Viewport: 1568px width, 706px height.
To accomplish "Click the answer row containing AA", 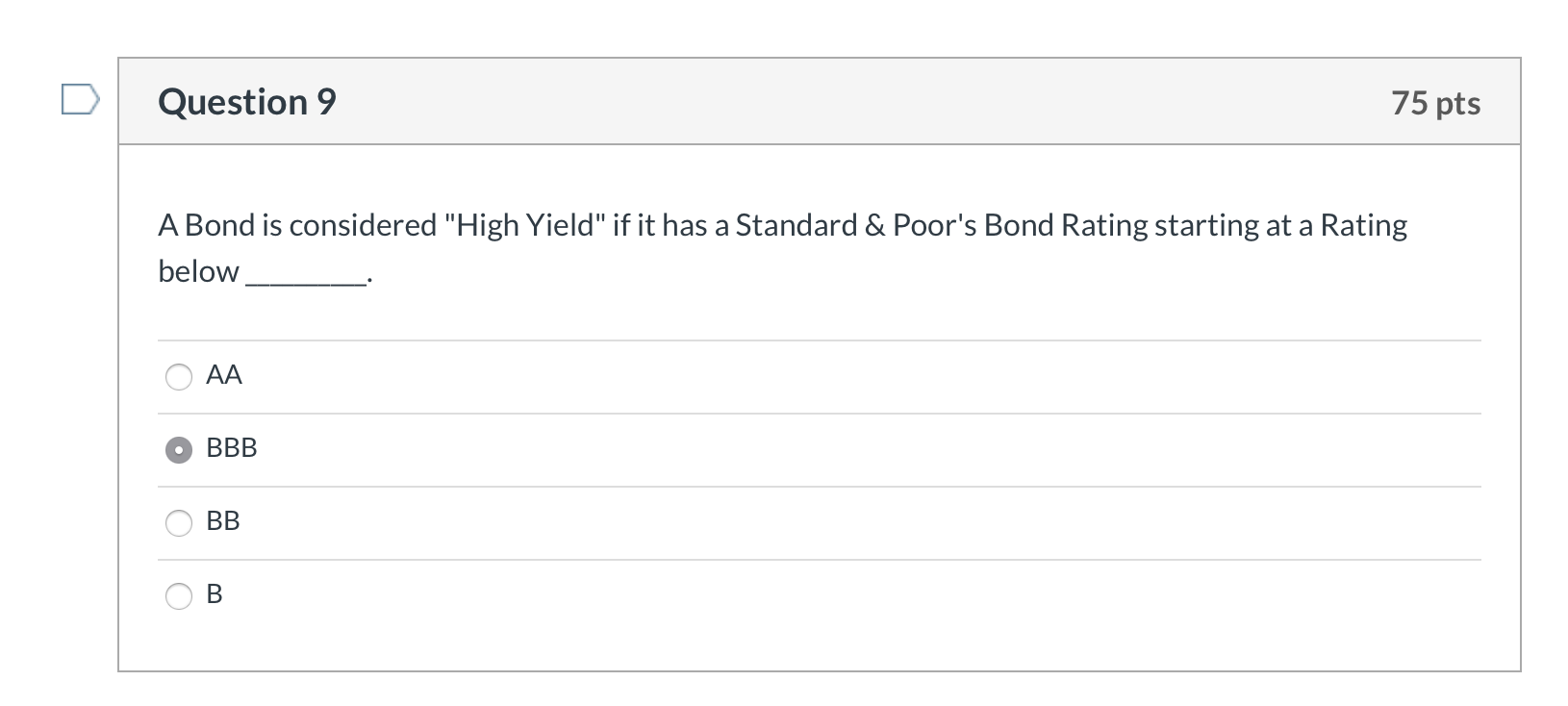I will (673, 377).
